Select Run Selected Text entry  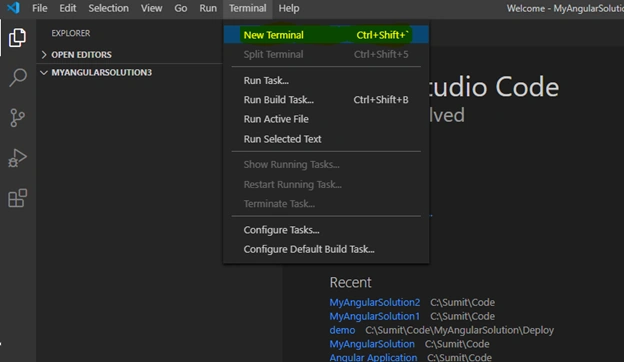[326, 139]
